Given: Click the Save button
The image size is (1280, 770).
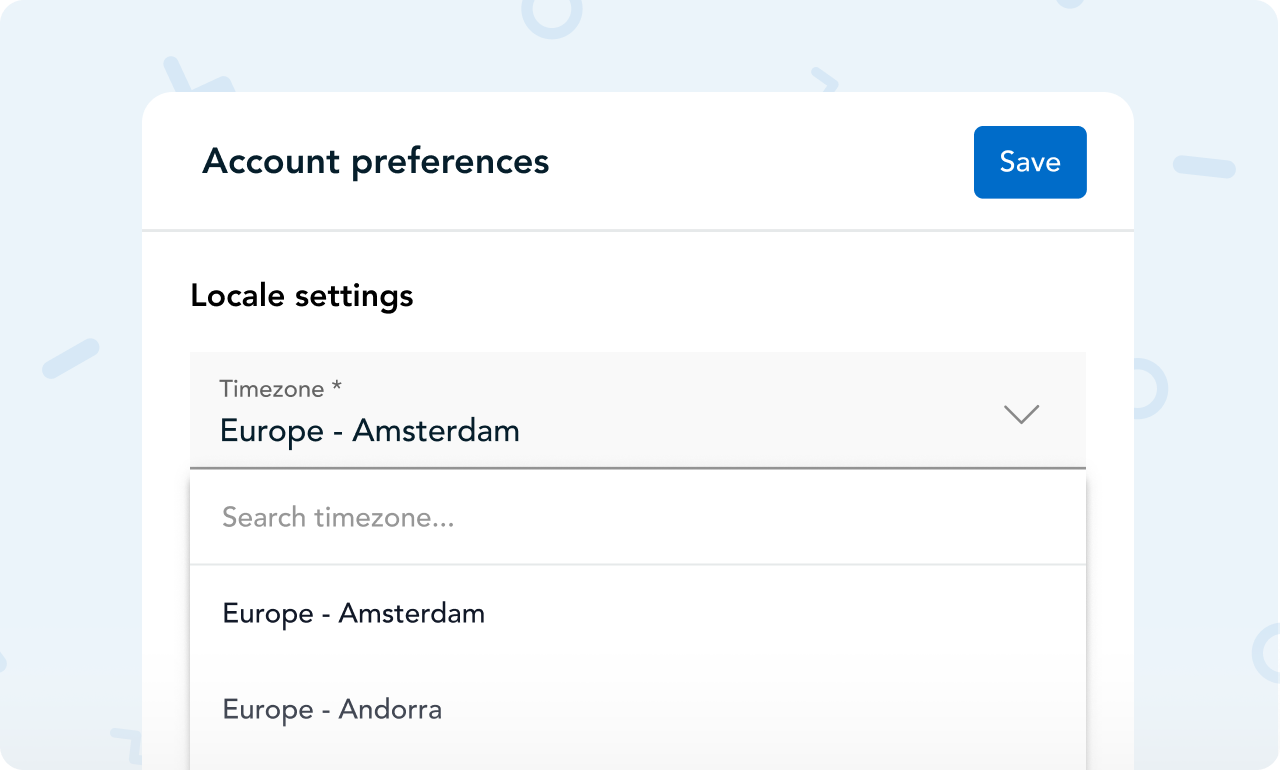Looking at the screenshot, I should coord(1030,162).
